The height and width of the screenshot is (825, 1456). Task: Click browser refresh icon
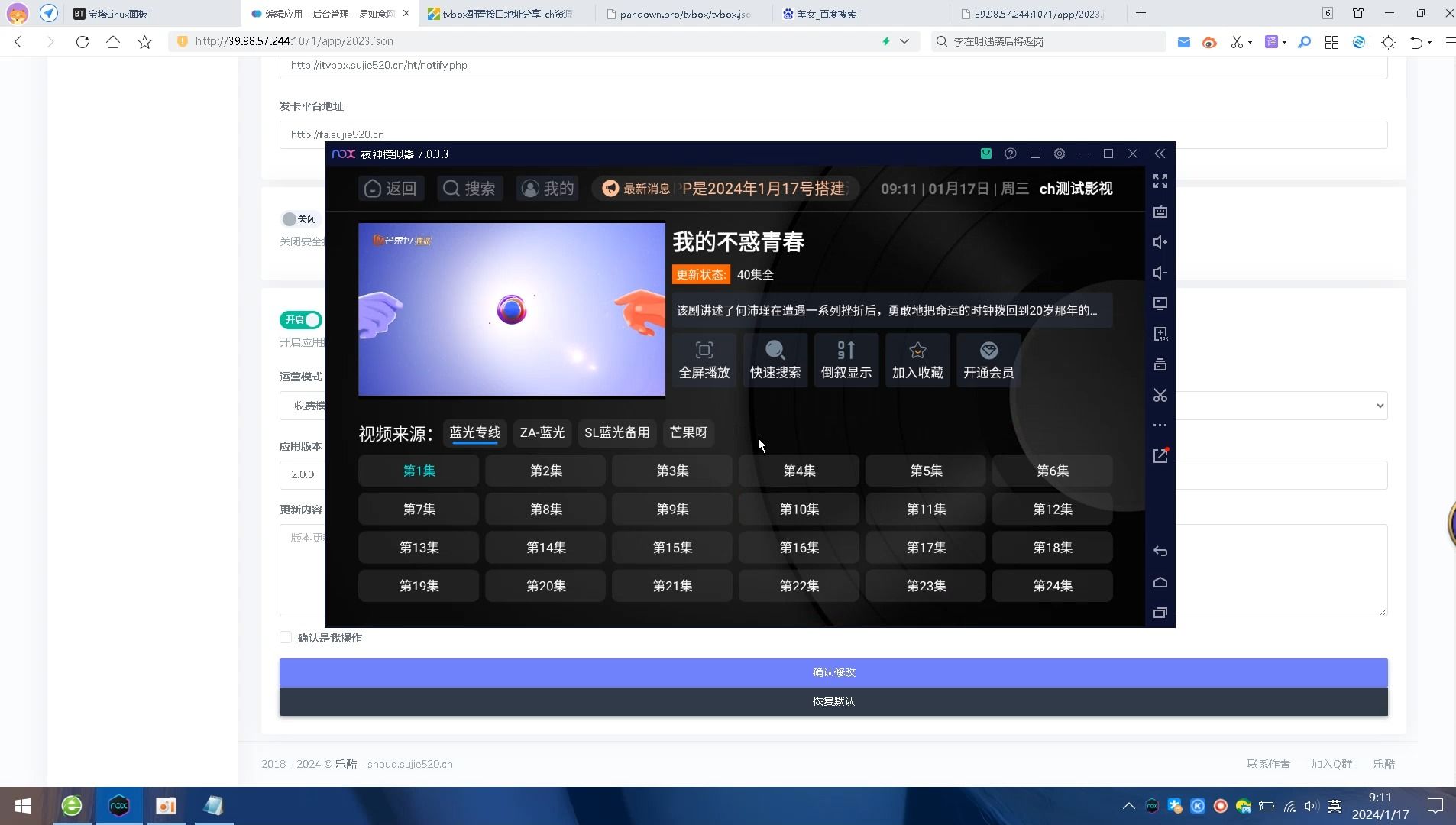[x=82, y=41]
